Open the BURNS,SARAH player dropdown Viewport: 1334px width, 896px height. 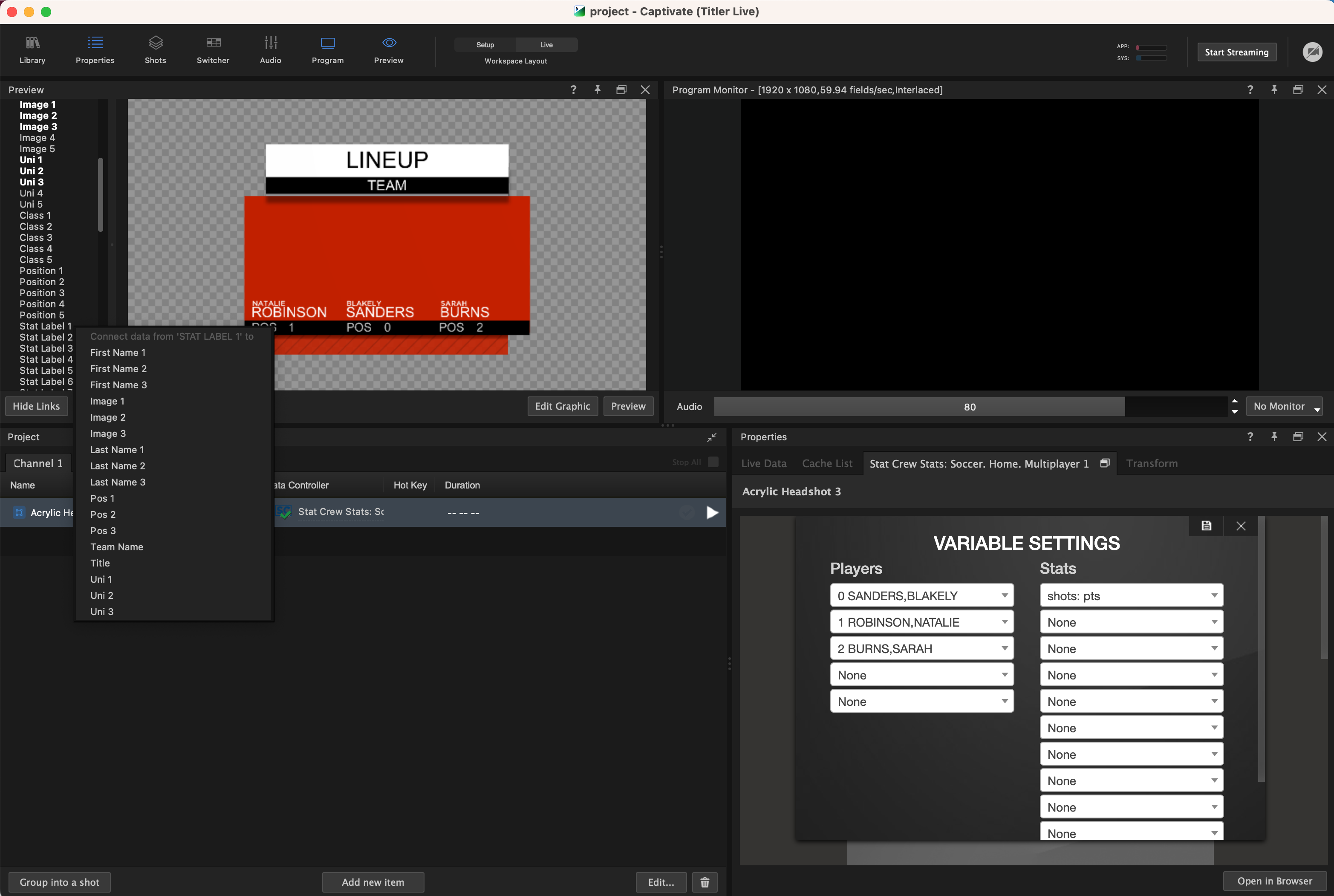coord(921,649)
